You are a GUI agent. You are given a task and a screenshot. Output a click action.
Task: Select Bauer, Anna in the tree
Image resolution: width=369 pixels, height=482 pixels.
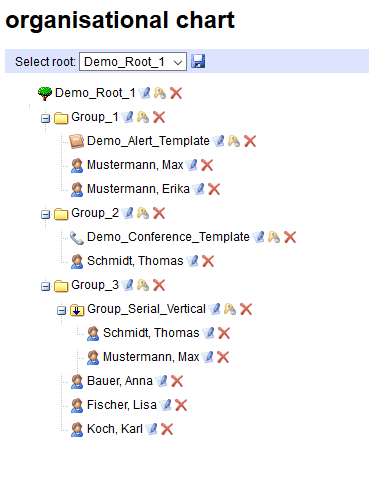pos(120,381)
